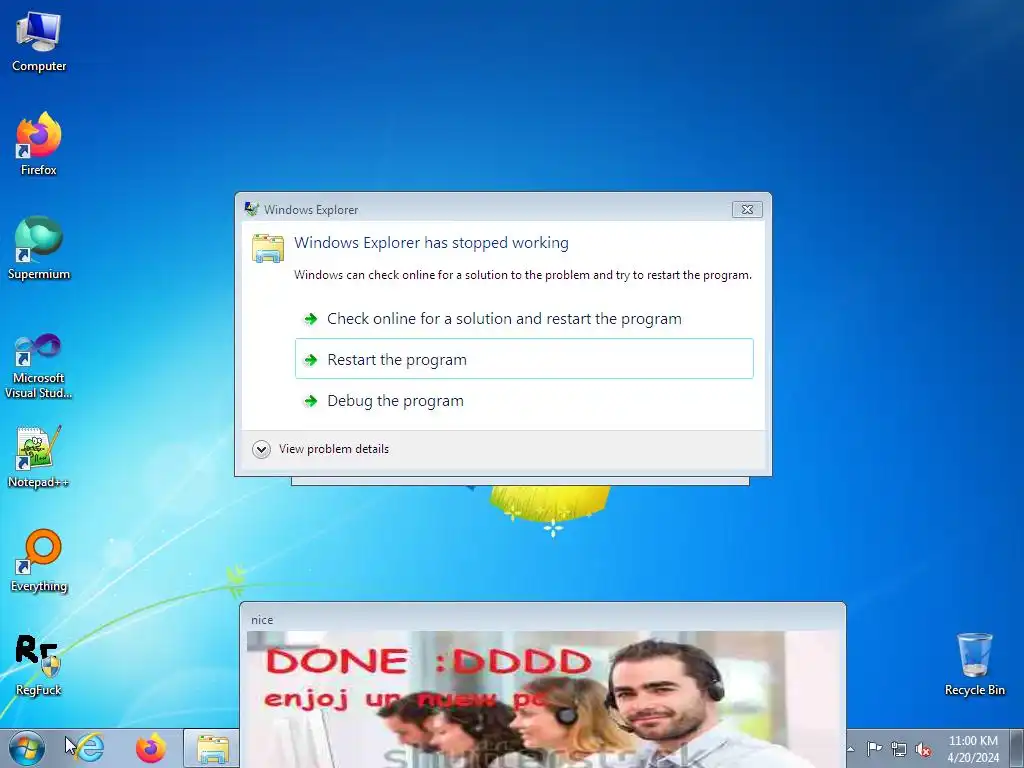Click the Firefox taskbar icon

point(151,748)
